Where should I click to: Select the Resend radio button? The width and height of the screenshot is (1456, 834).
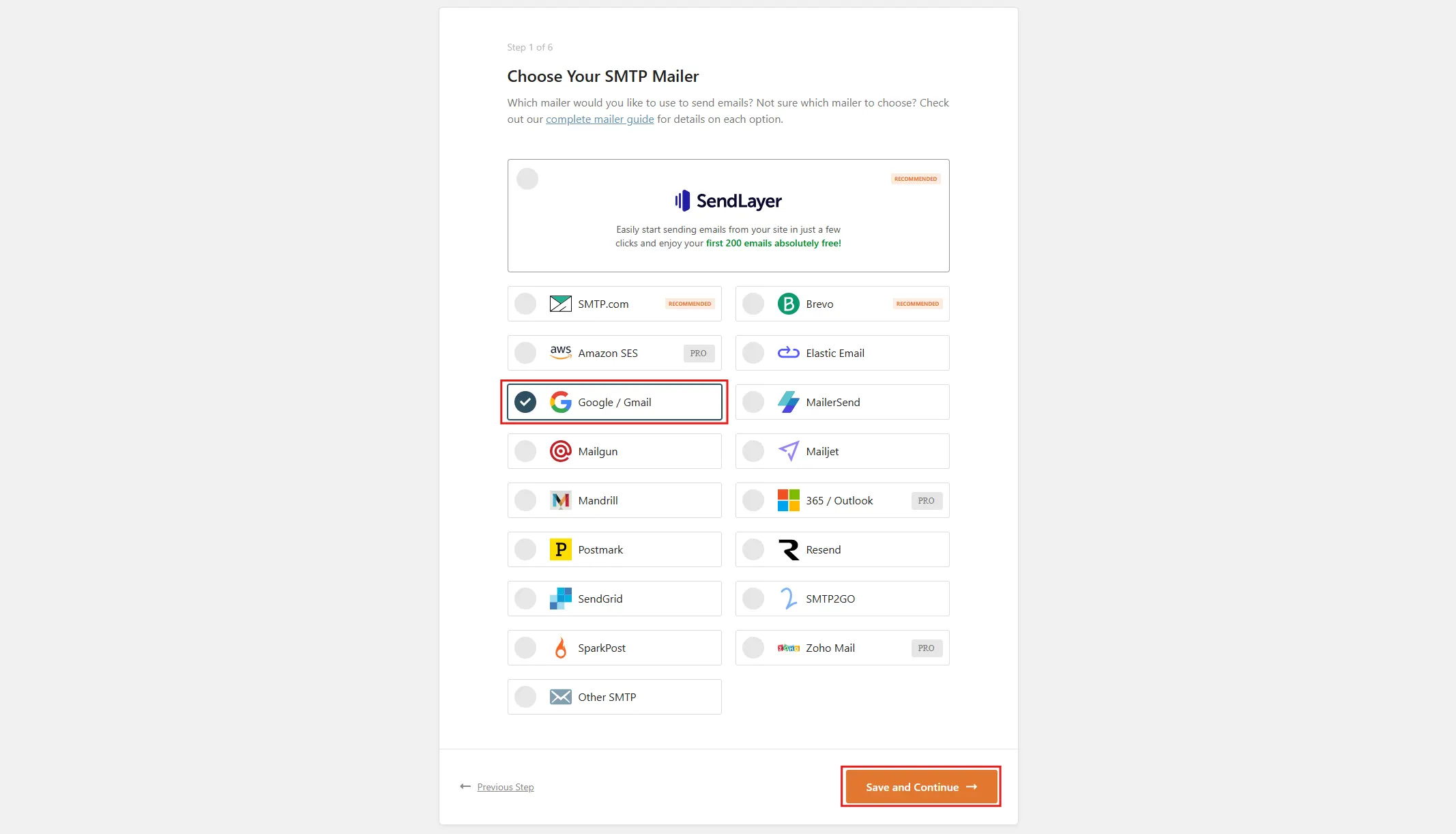coord(753,549)
